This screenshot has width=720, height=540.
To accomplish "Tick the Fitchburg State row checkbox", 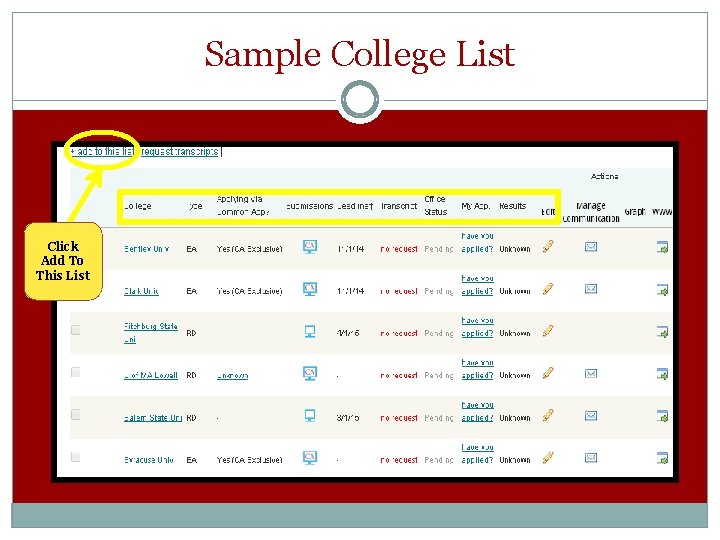I will pyautogui.click(x=76, y=330).
